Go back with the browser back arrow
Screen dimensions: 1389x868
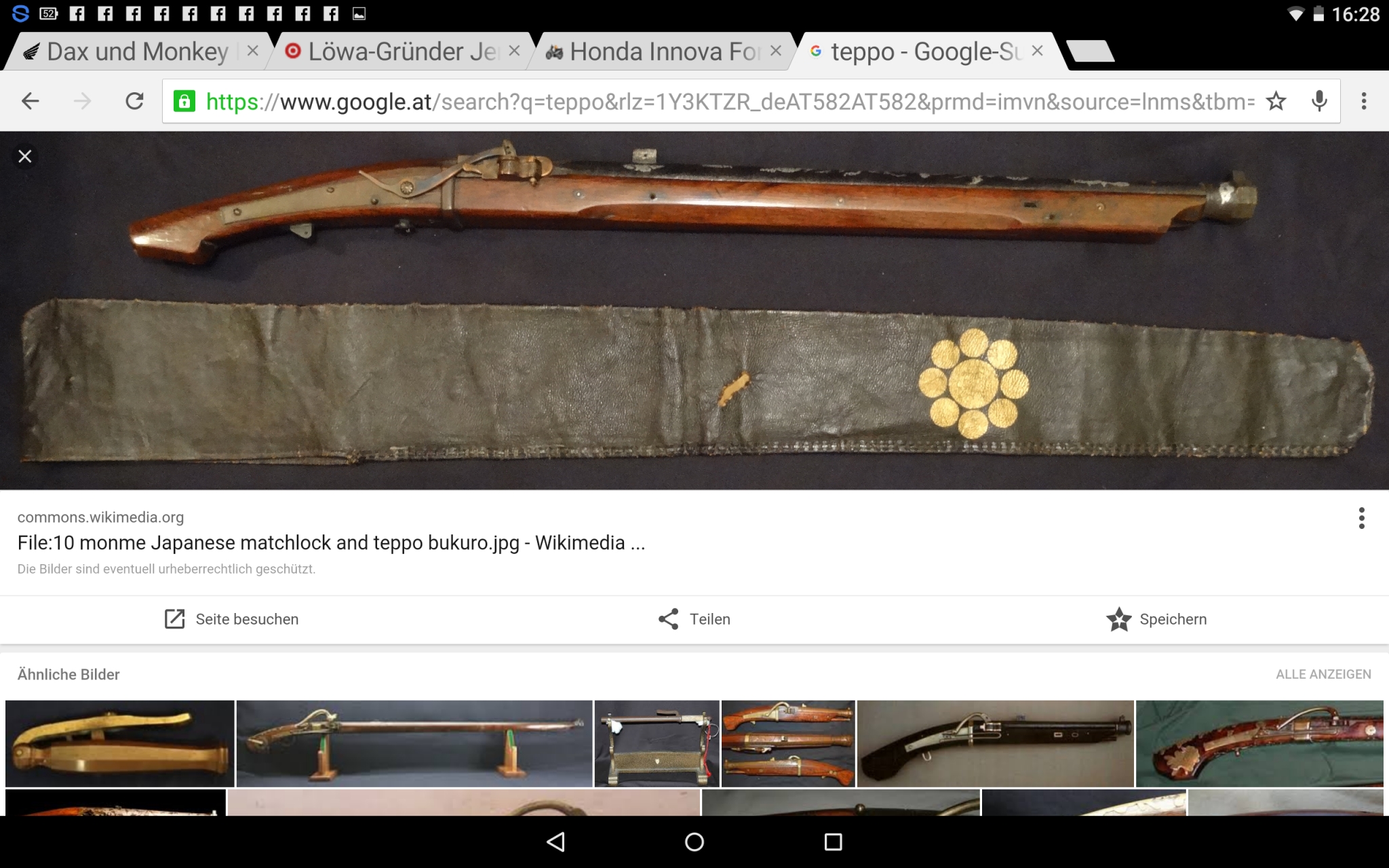(x=31, y=102)
